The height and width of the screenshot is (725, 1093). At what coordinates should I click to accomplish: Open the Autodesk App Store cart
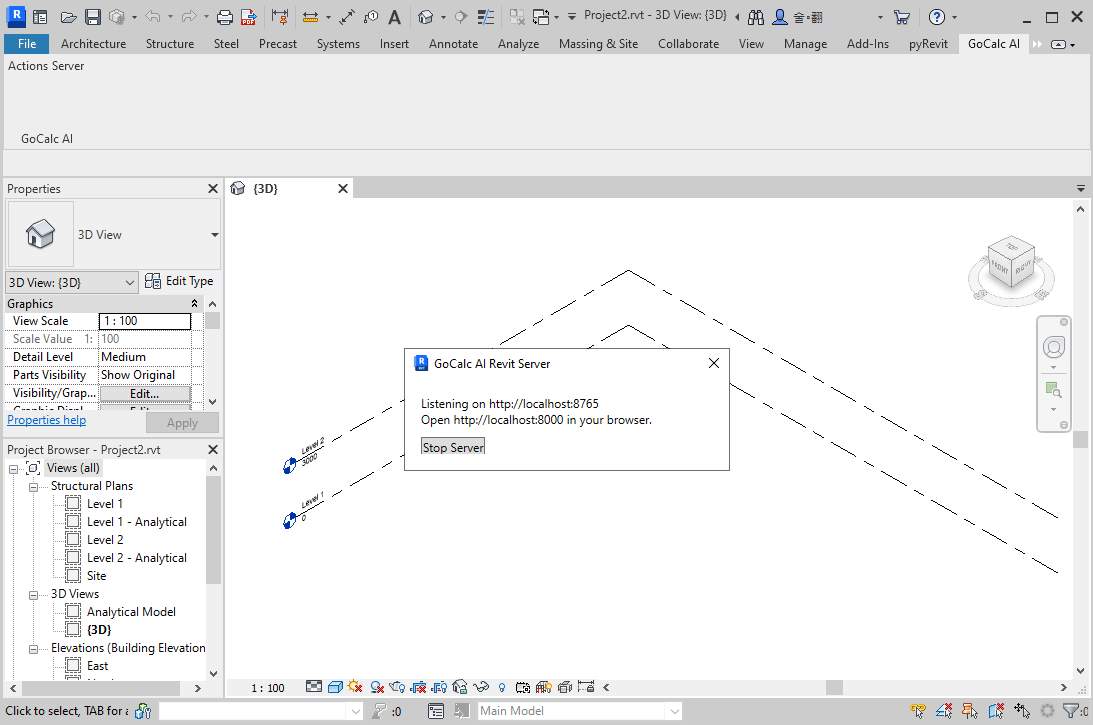[902, 17]
